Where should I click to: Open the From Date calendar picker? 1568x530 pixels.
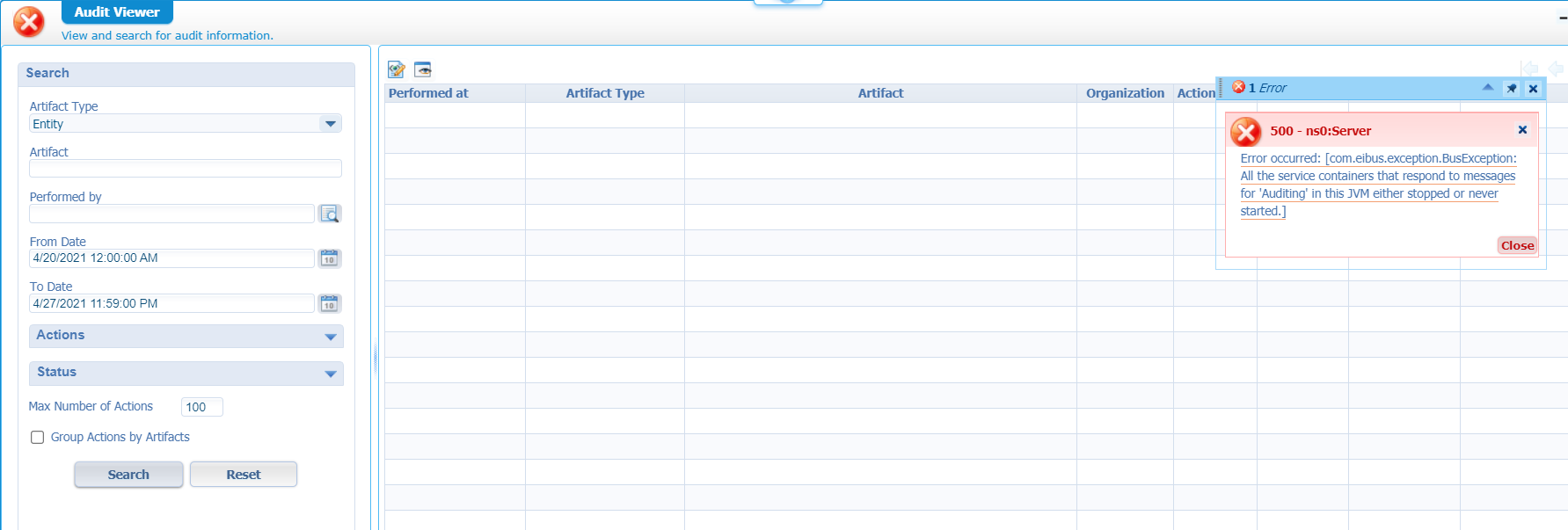[x=330, y=258]
